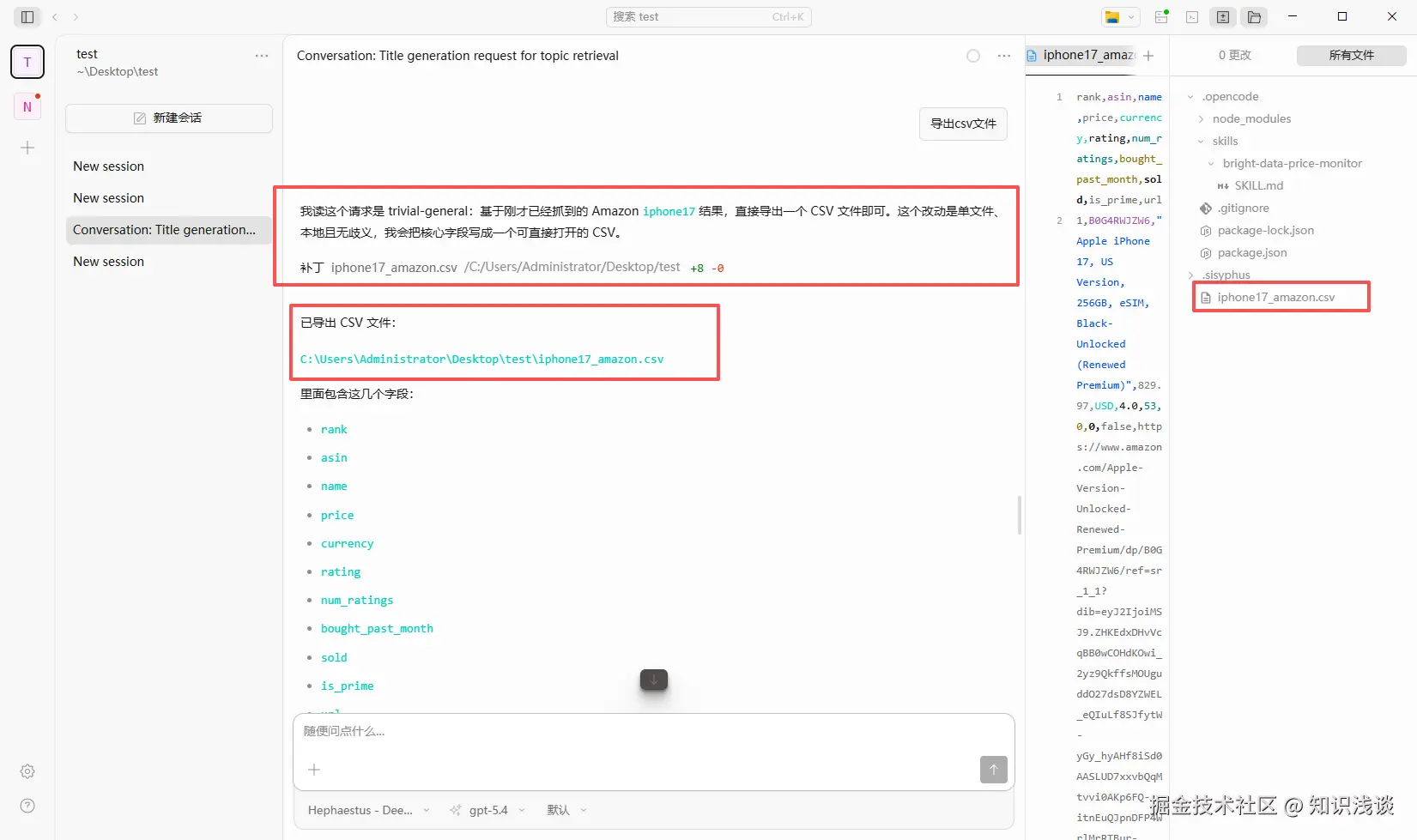Screen dimensions: 1417x840
Task: Select the T project avatar
Action: pyautogui.click(x=27, y=62)
